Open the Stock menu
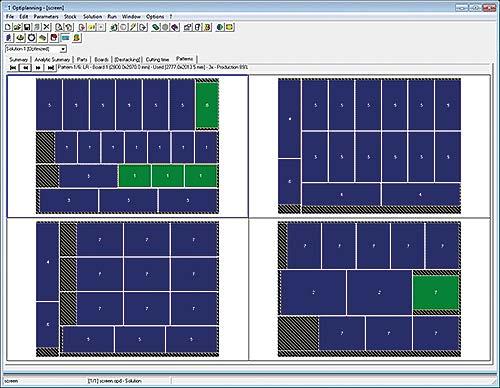 tap(70, 16)
